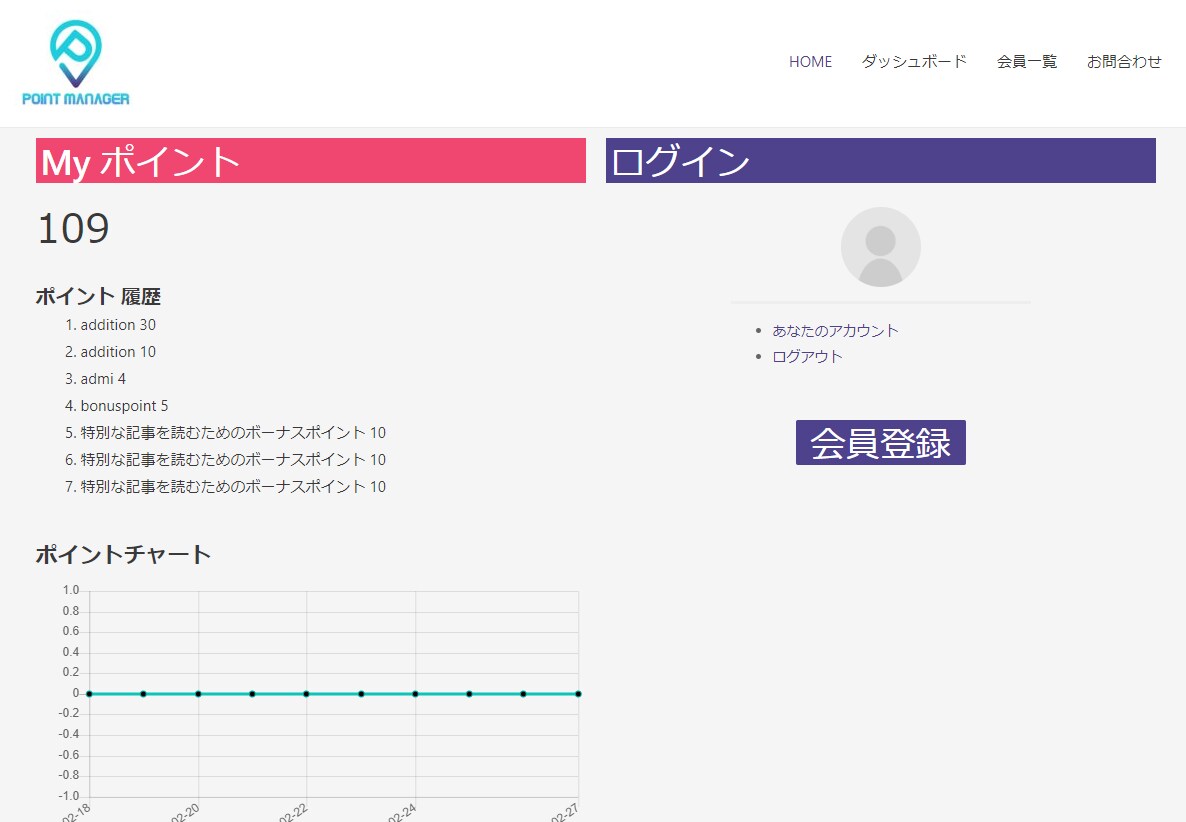
Task: Click the chart data point at 02-22
Action: [x=306, y=693]
